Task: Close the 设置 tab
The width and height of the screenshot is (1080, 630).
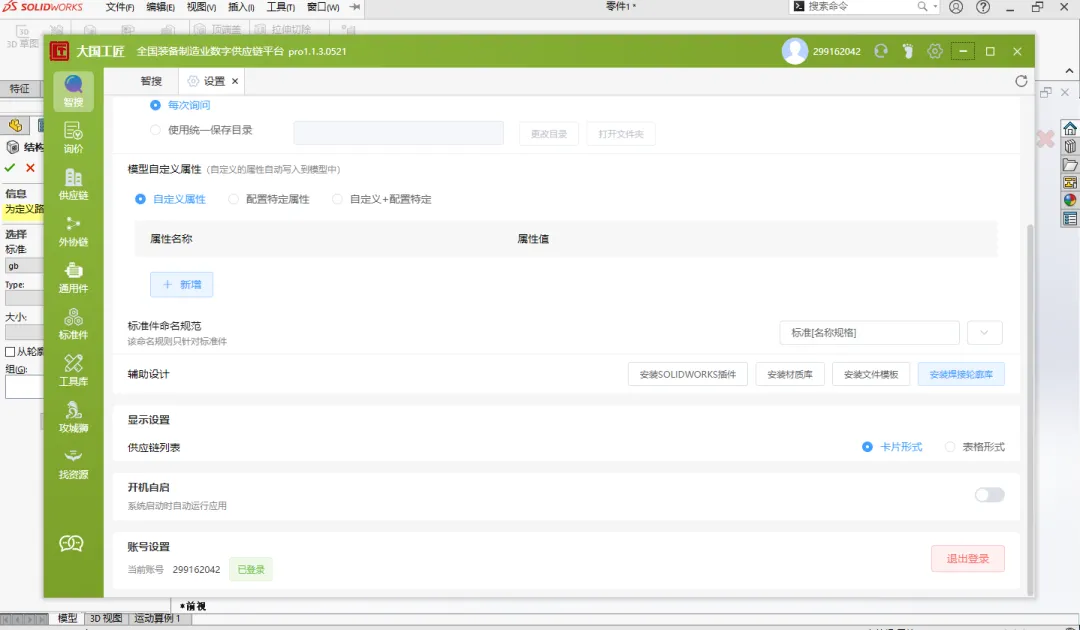Action: coord(235,81)
